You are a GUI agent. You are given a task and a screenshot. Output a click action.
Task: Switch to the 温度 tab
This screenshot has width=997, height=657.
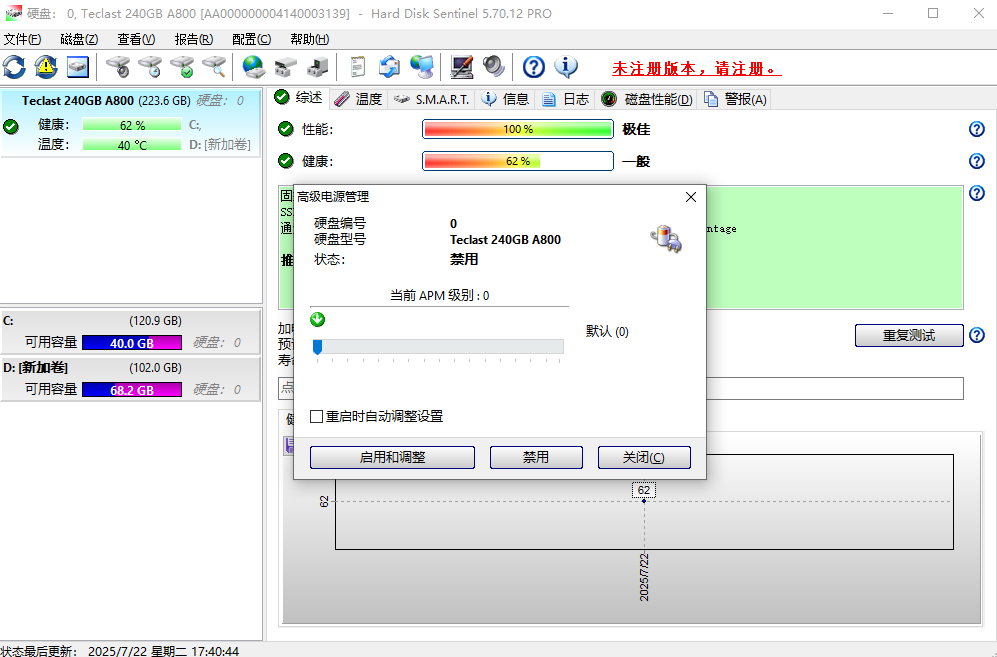pos(359,99)
